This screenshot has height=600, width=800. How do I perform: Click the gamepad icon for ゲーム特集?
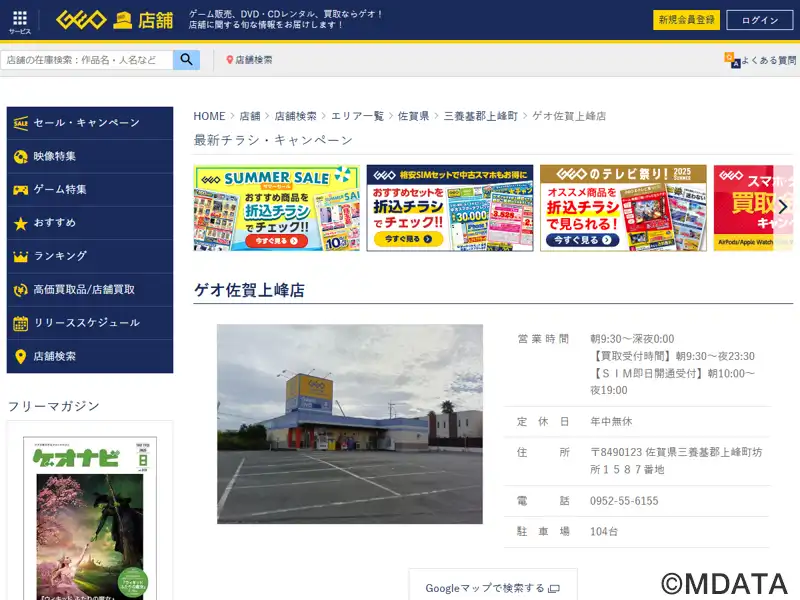[x=20, y=190]
